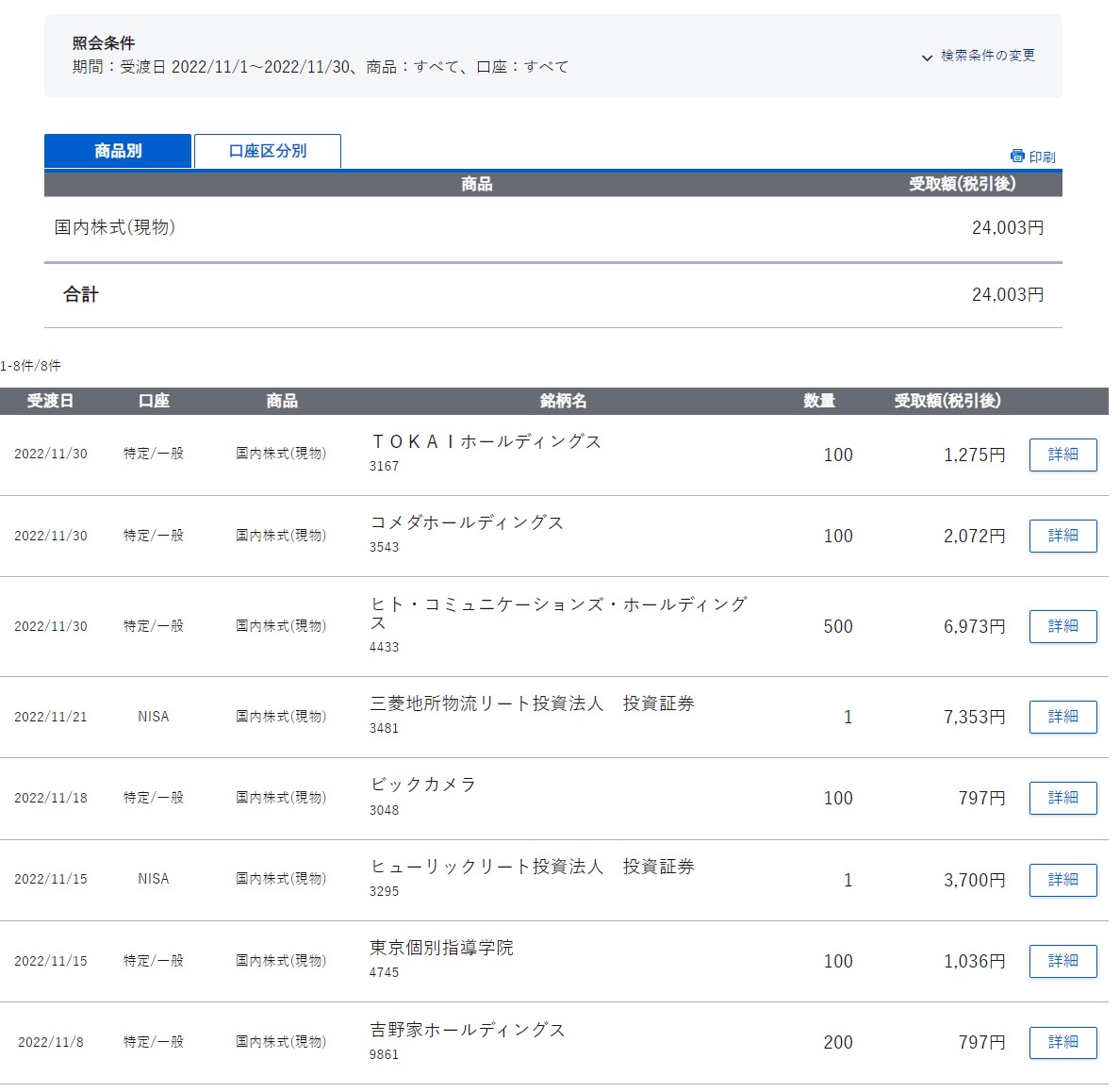
Task: Click the 照会条件 panel heading
Action: coord(104,43)
